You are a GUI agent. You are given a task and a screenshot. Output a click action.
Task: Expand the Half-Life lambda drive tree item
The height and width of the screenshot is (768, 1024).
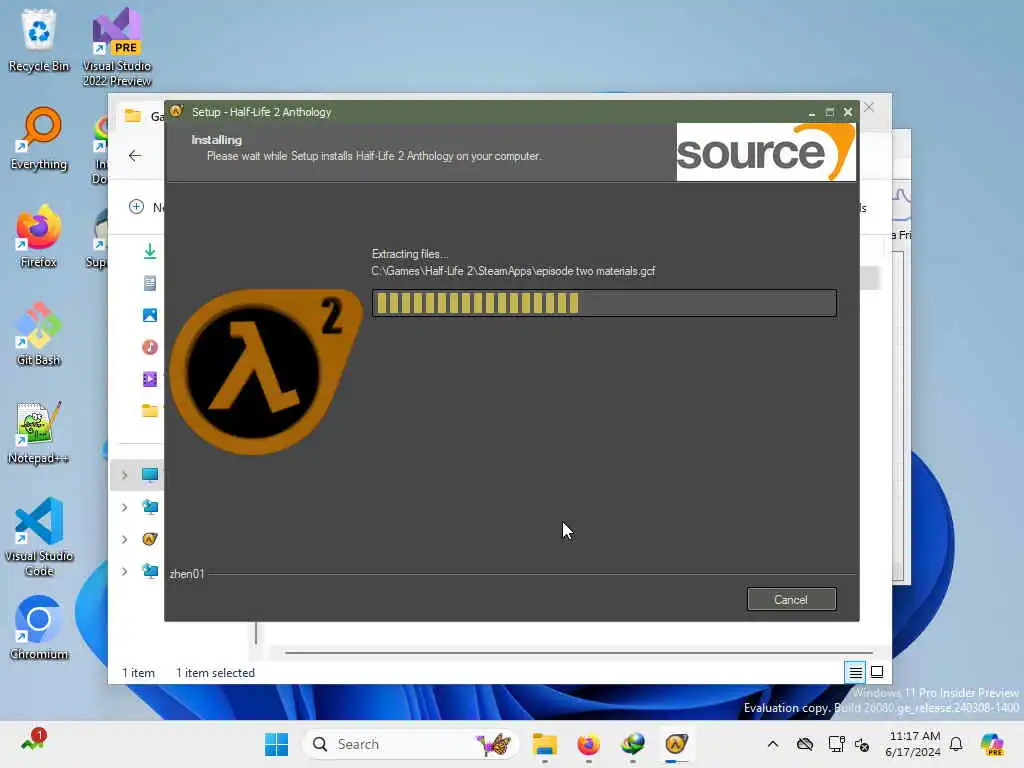pyautogui.click(x=124, y=539)
